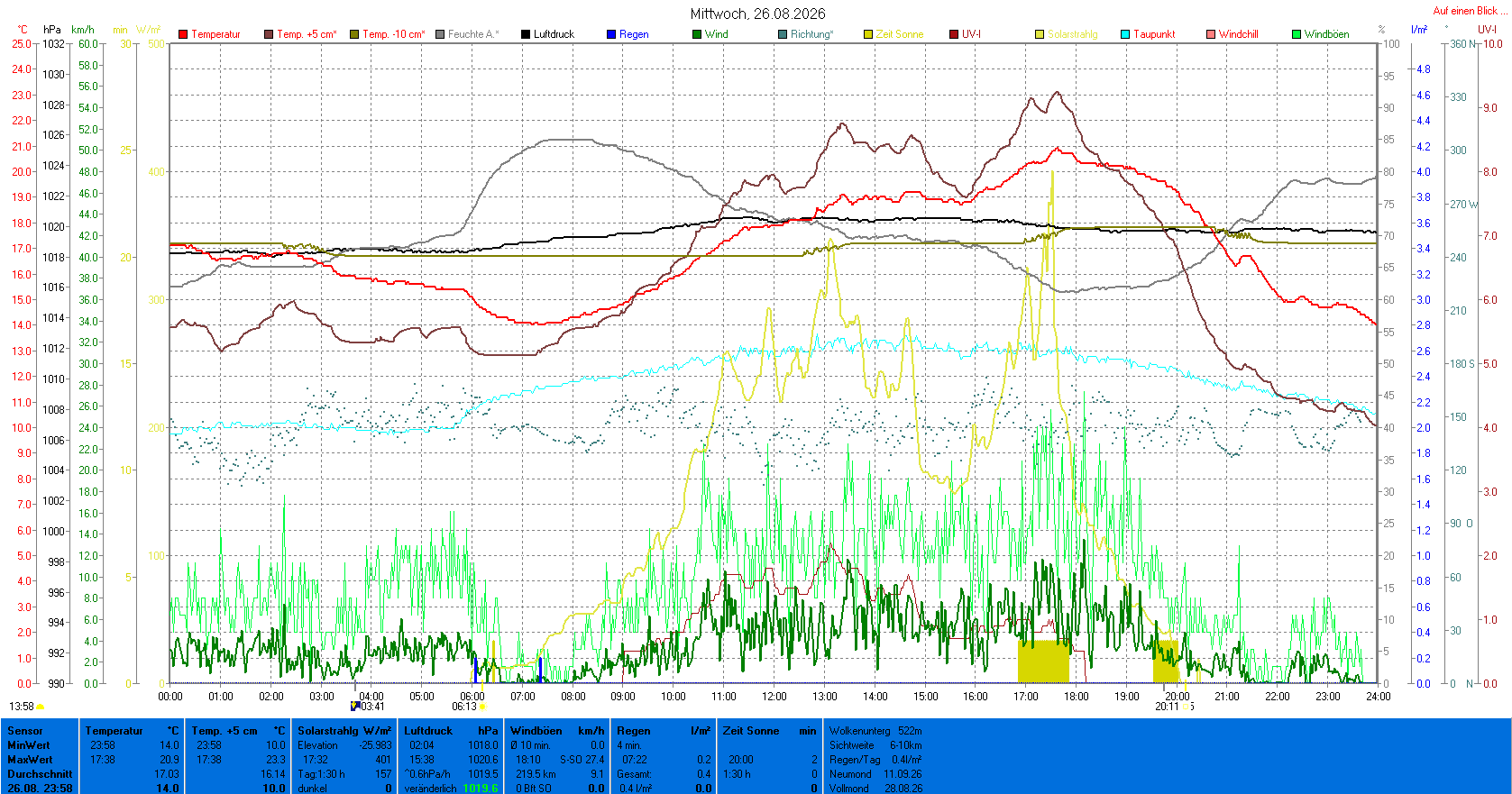Click the 'Richtung*' legend label
This screenshot has width=1512, height=794.
click(x=812, y=34)
